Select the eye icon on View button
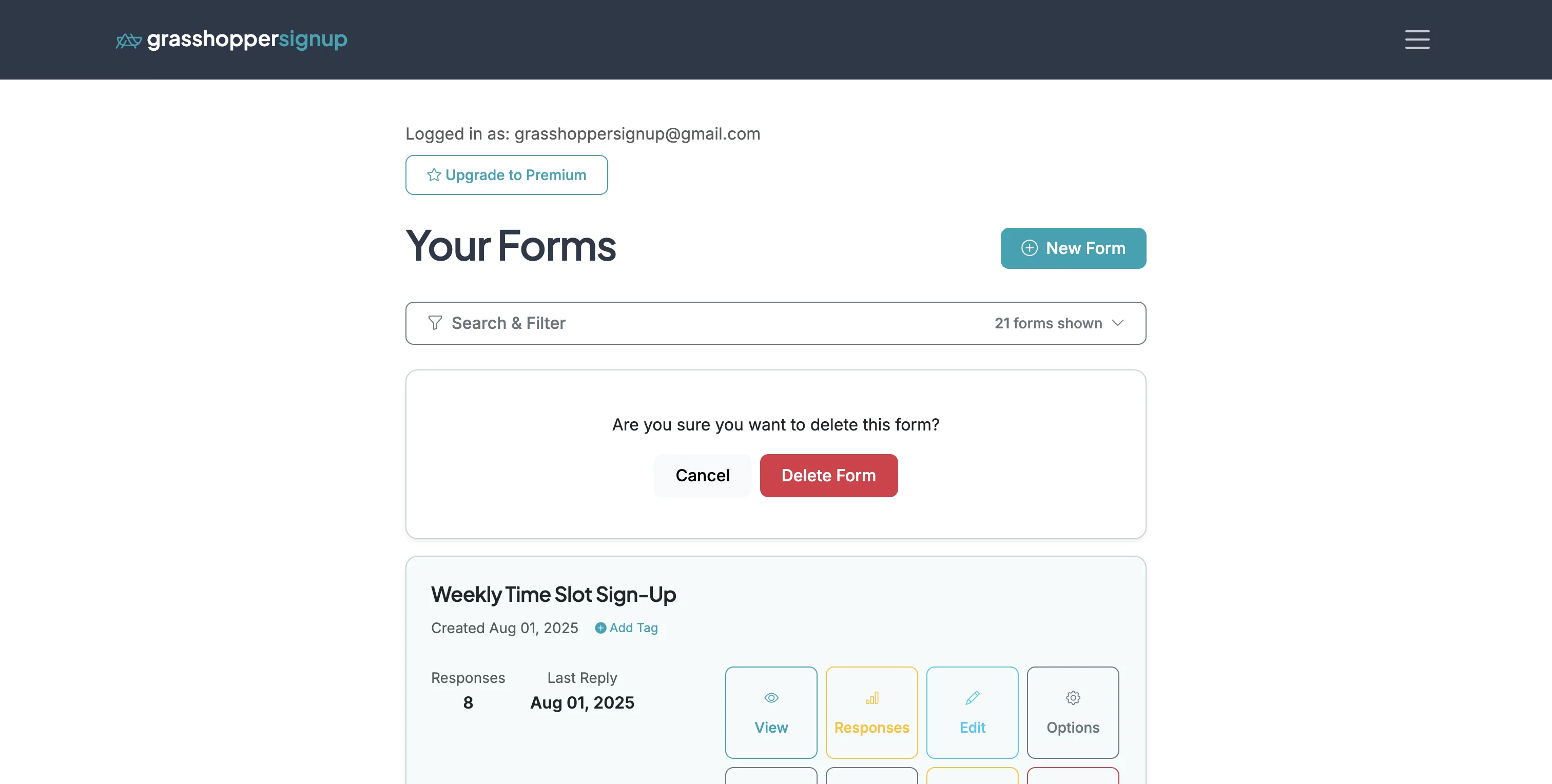The height and width of the screenshot is (784, 1552). 771,698
